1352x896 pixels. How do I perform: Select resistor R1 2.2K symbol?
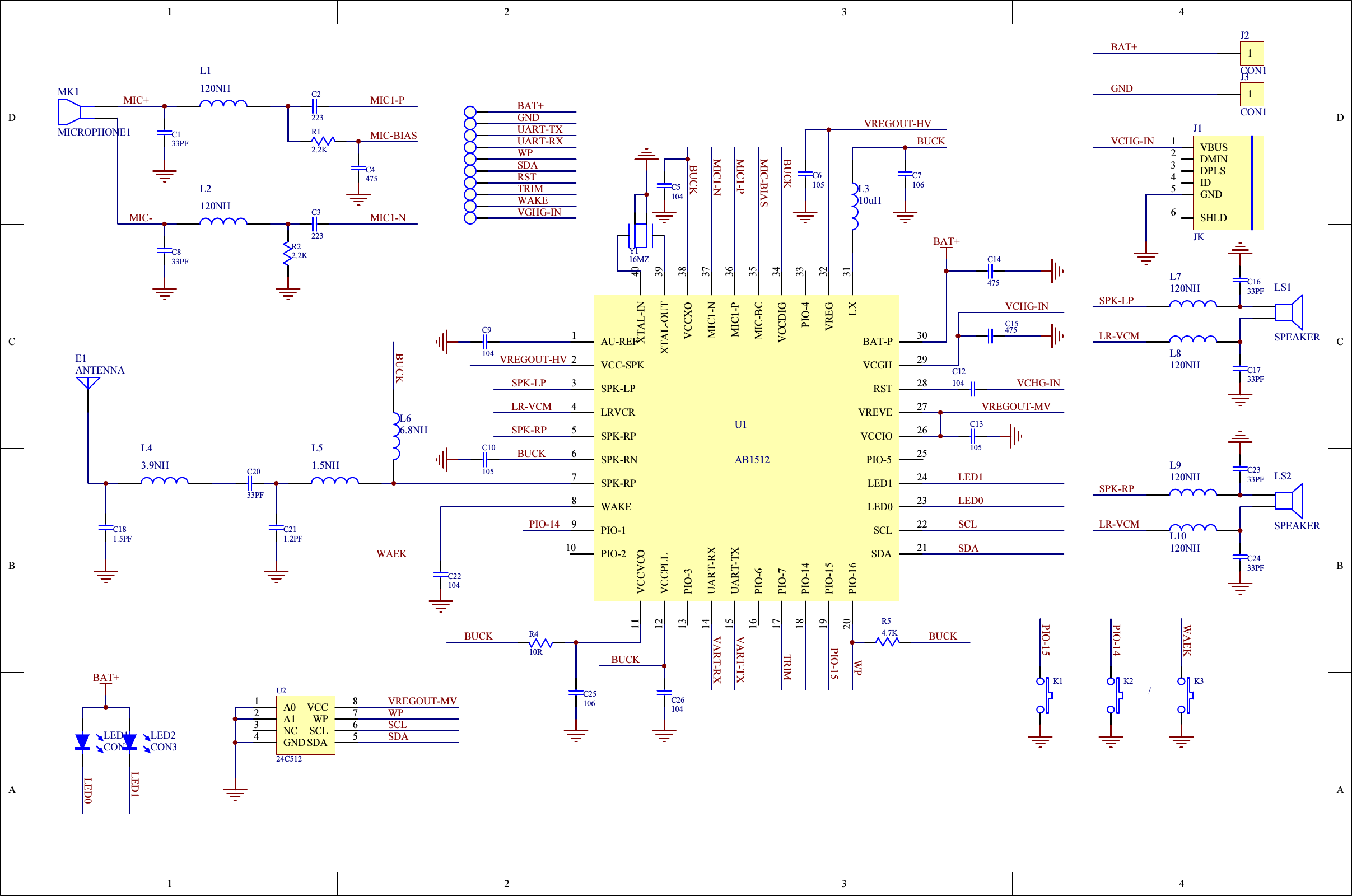[323, 141]
